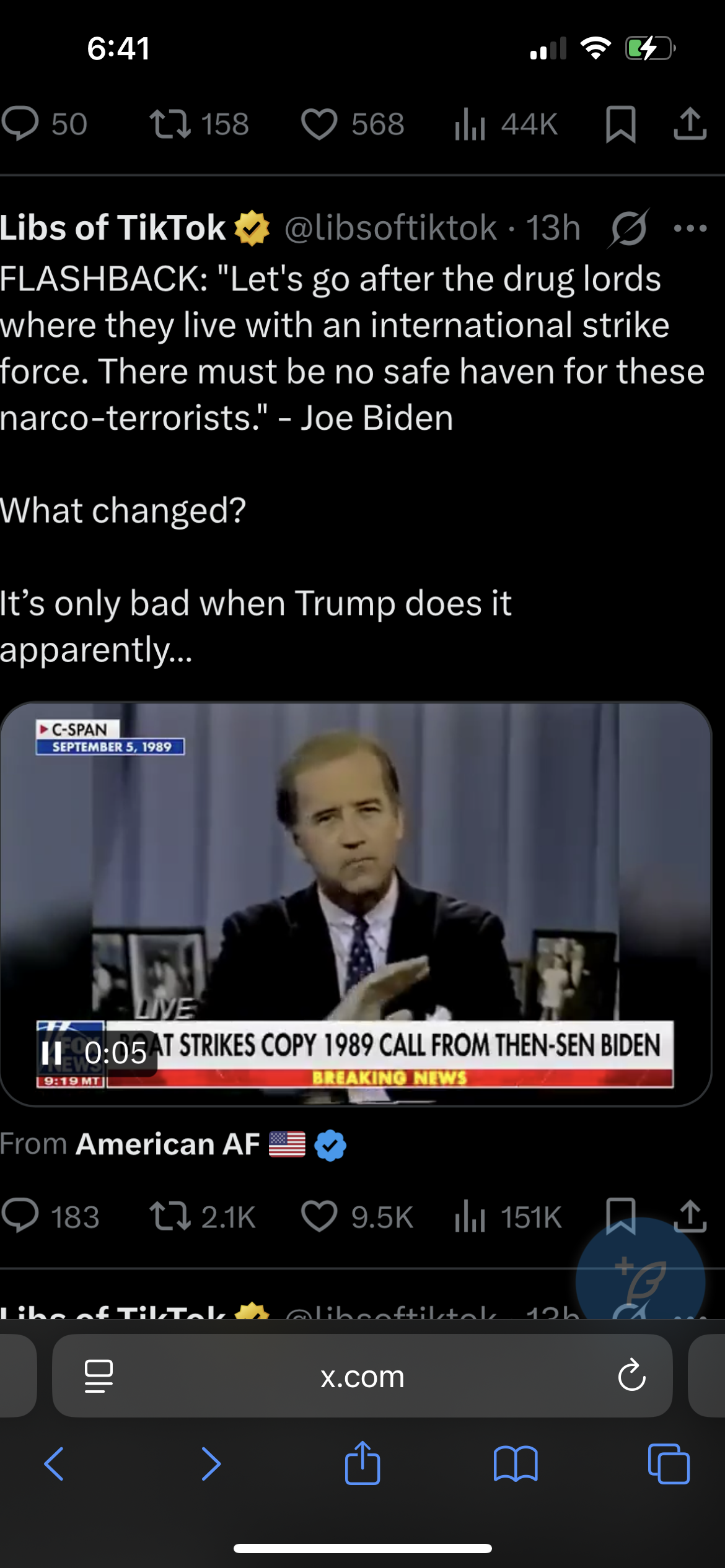Tap the x.com address bar
The width and height of the screenshot is (725, 1568).
click(x=362, y=1376)
